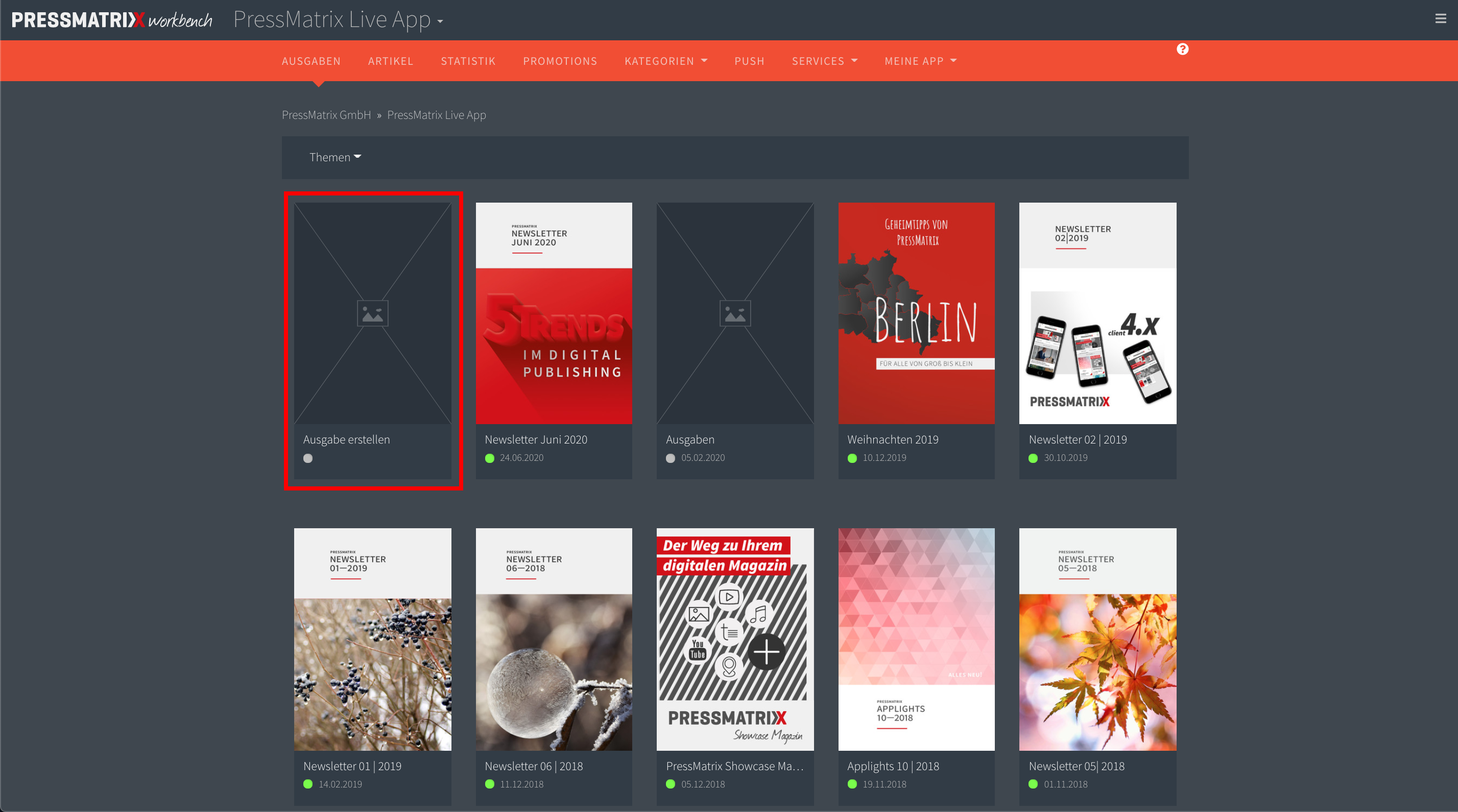The image size is (1458, 812).
Task: Open the Newsletter 02 | 2019 title link
Action: pos(1078,439)
